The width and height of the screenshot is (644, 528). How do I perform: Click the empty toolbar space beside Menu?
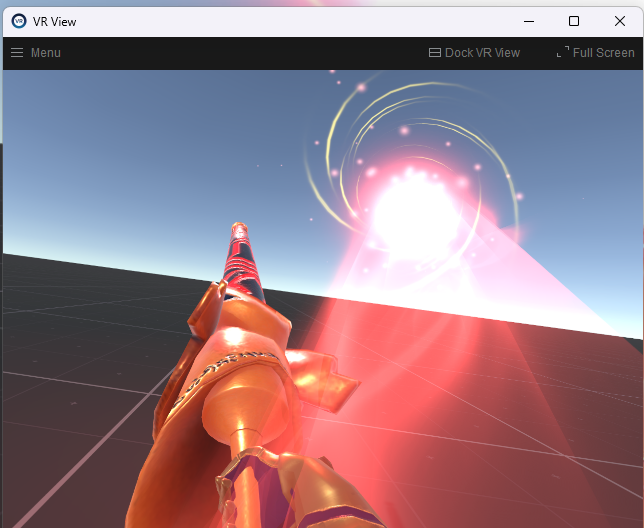click(240, 53)
